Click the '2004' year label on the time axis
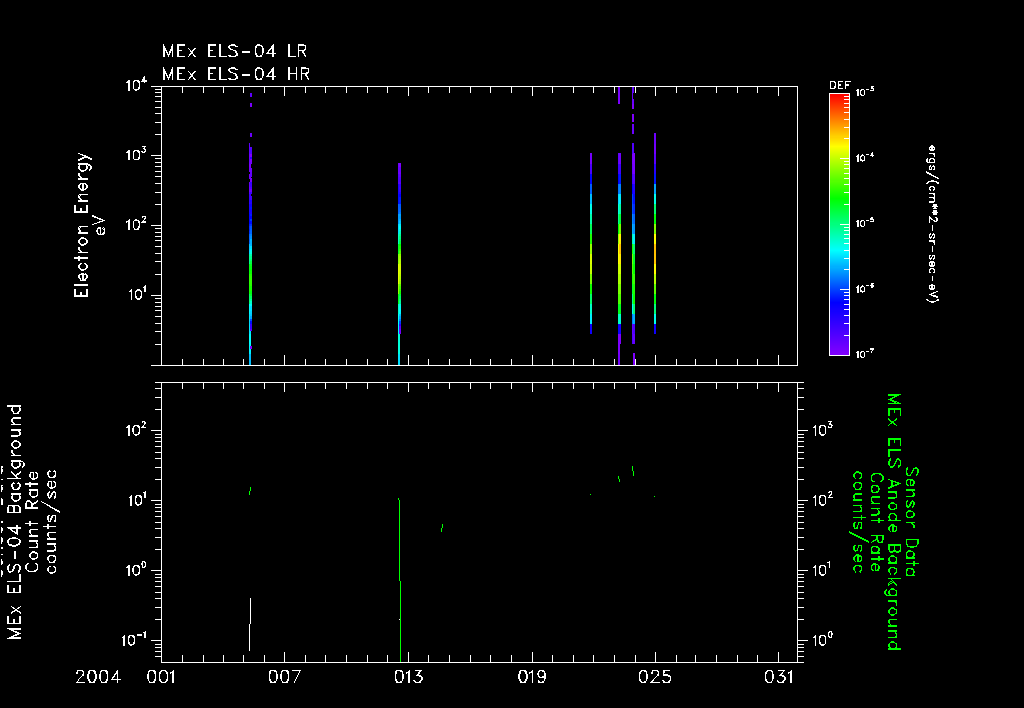Image resolution: width=1024 pixels, height=708 pixels. (x=98, y=677)
